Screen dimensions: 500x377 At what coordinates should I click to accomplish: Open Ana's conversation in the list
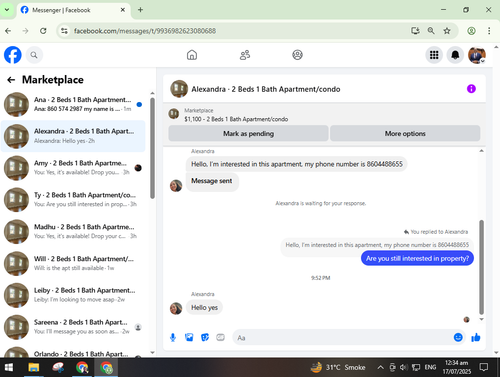pos(73,104)
